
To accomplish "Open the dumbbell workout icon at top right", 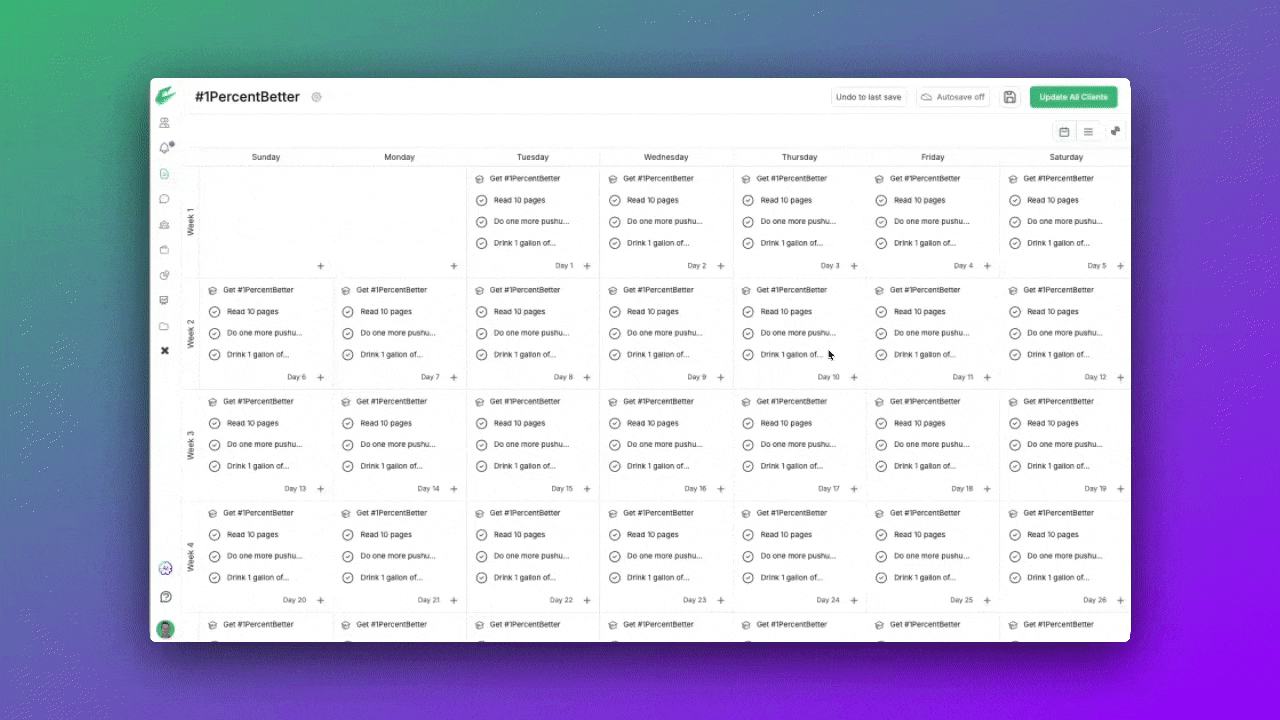I will pos(1115,131).
